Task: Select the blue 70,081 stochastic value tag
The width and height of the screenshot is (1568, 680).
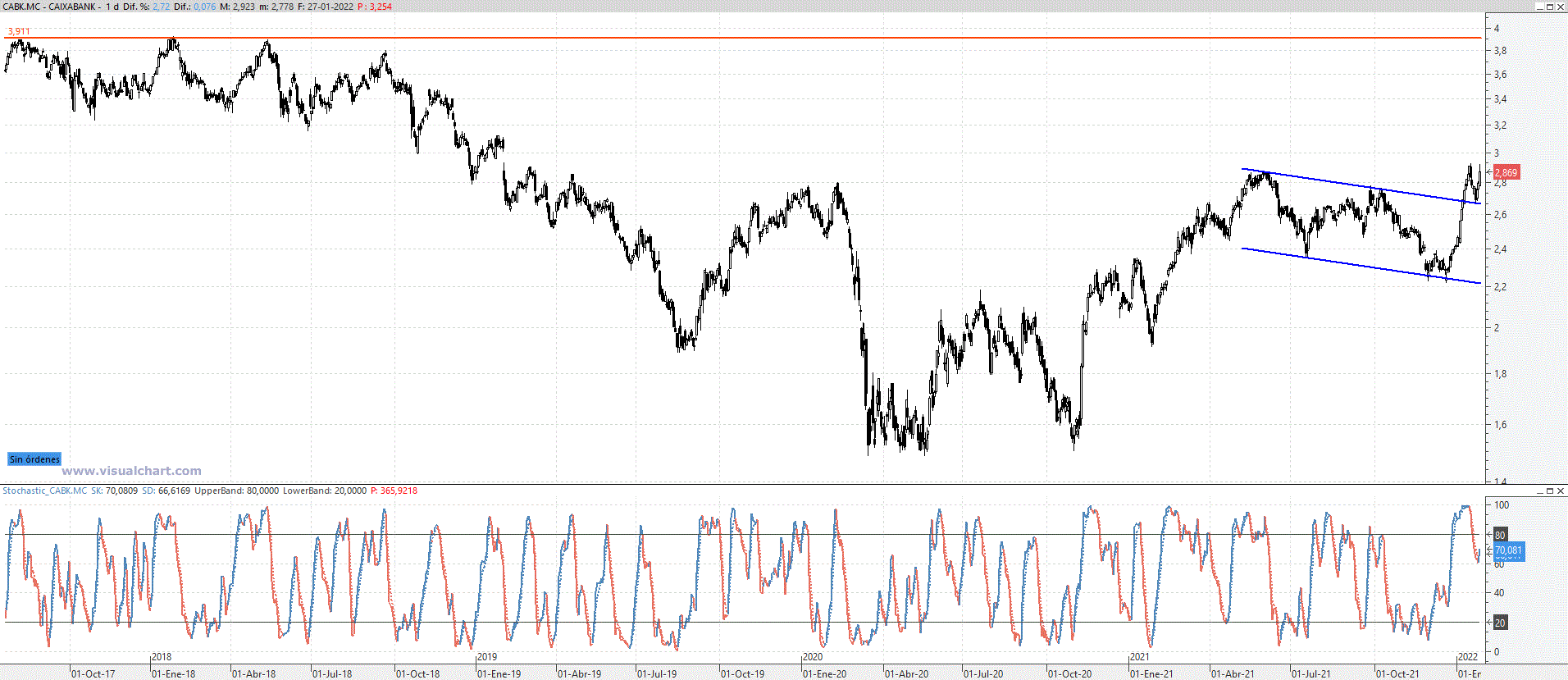Action: pos(1508,550)
